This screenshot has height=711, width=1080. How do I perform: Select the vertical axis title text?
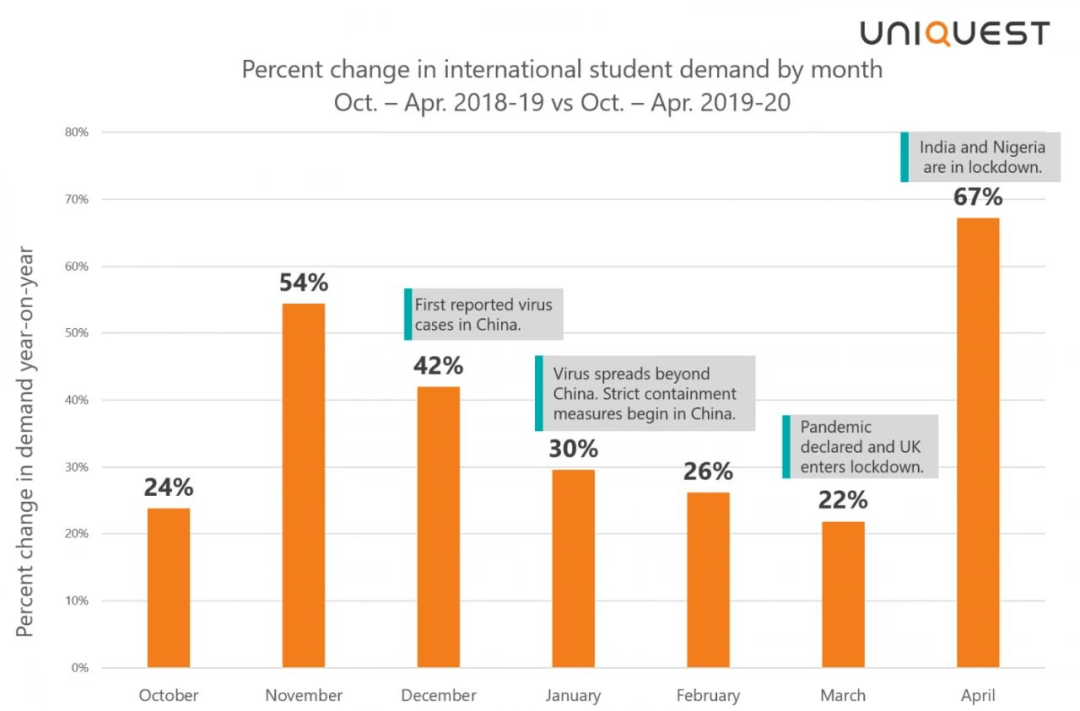[x=26, y=440]
